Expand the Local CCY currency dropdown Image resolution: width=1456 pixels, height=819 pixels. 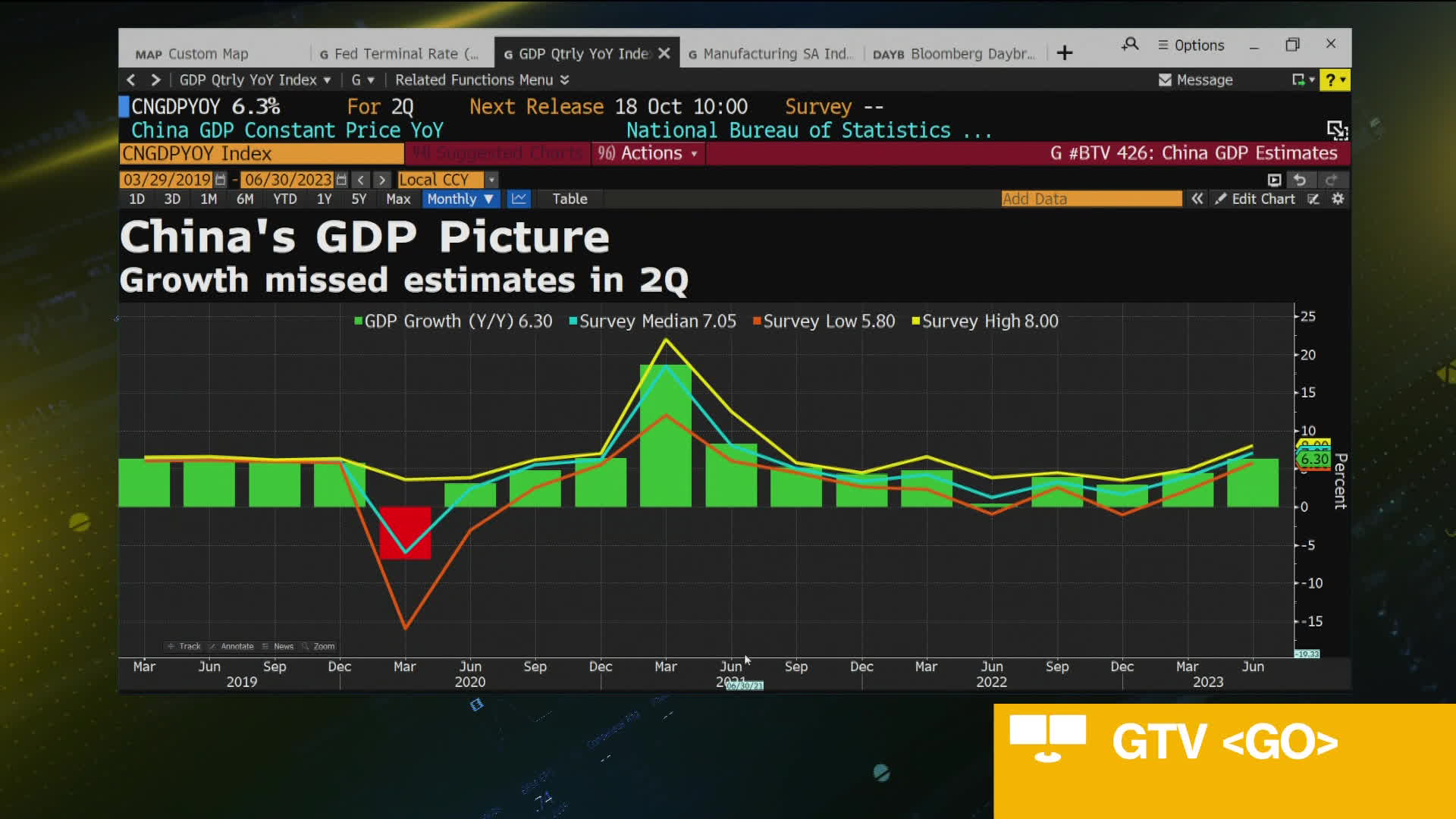click(x=491, y=180)
